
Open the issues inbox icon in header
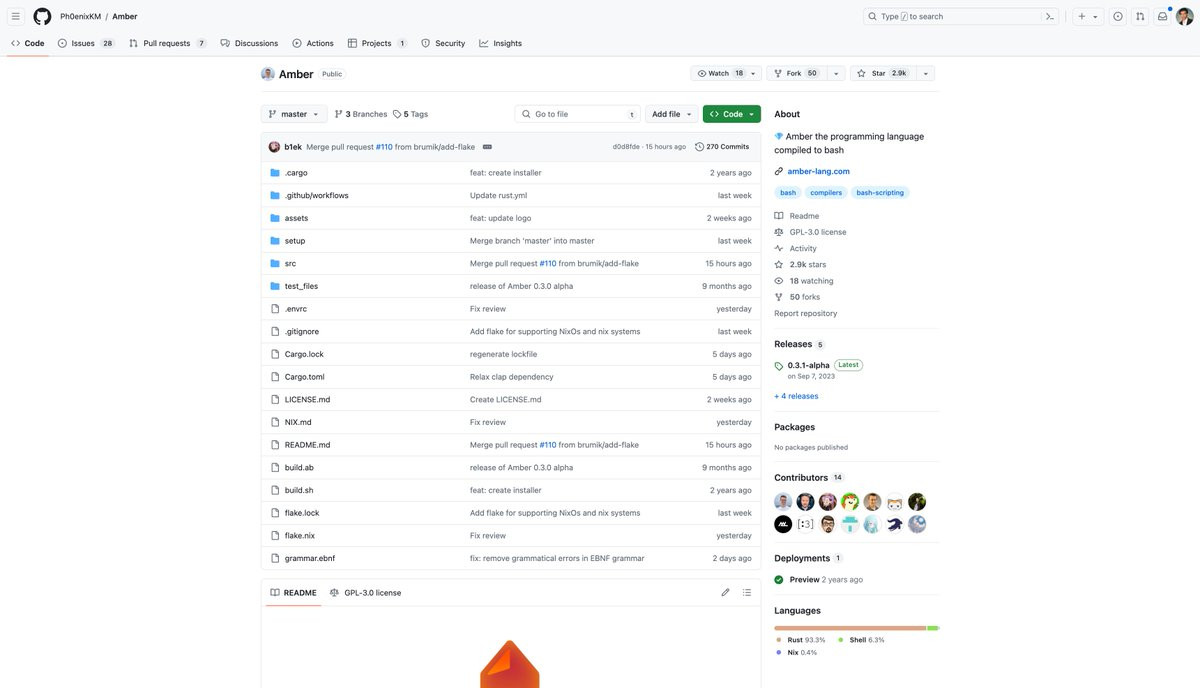1117,16
